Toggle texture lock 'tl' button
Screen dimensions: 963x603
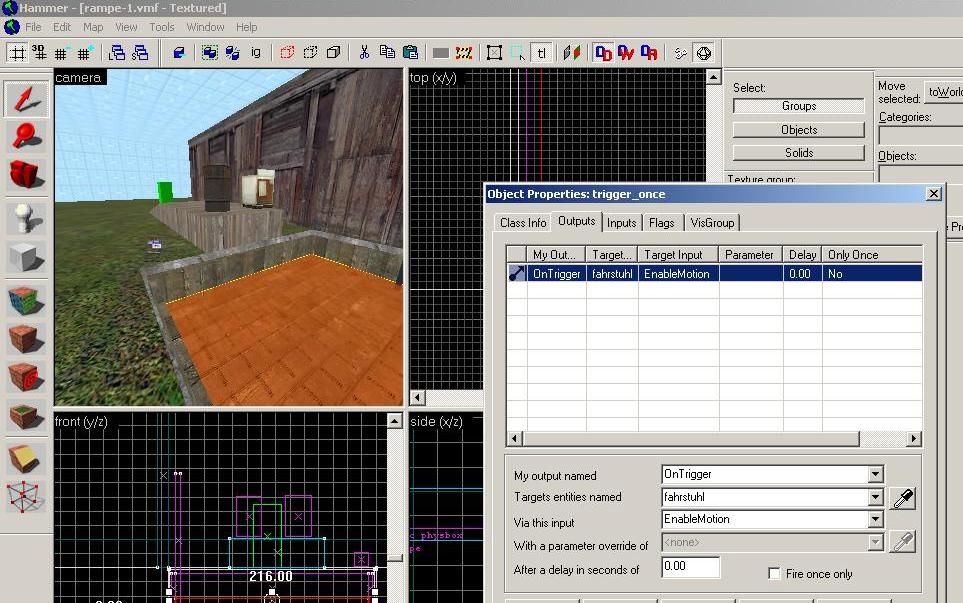coord(541,53)
